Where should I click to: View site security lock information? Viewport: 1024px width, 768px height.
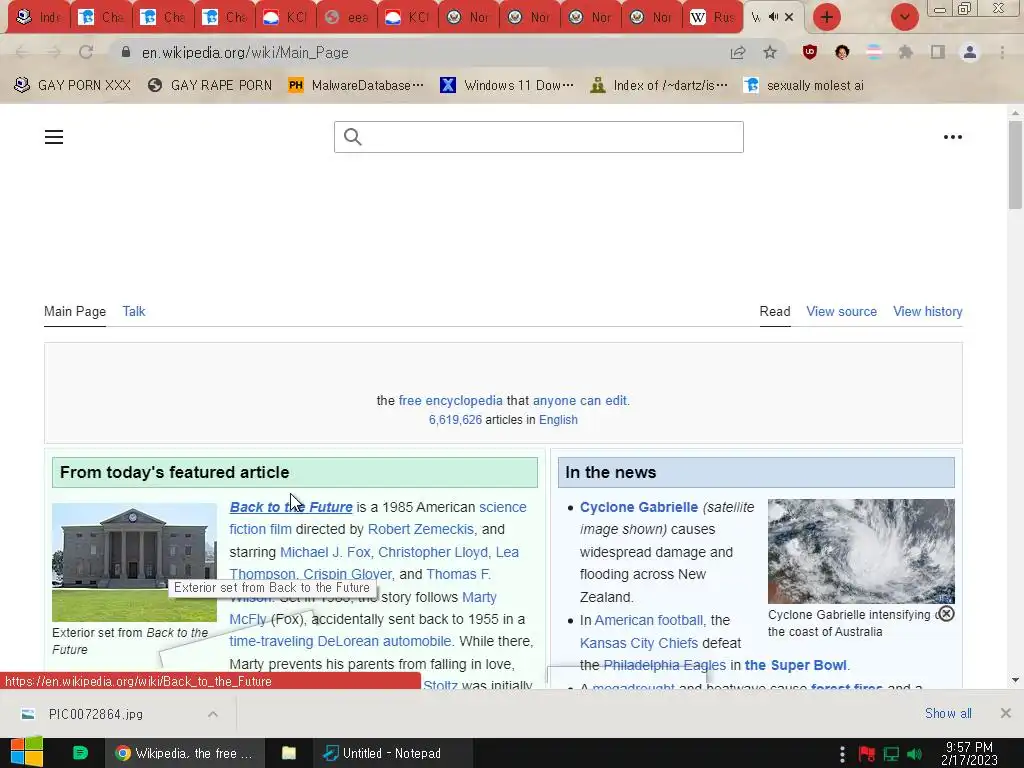pos(126,52)
